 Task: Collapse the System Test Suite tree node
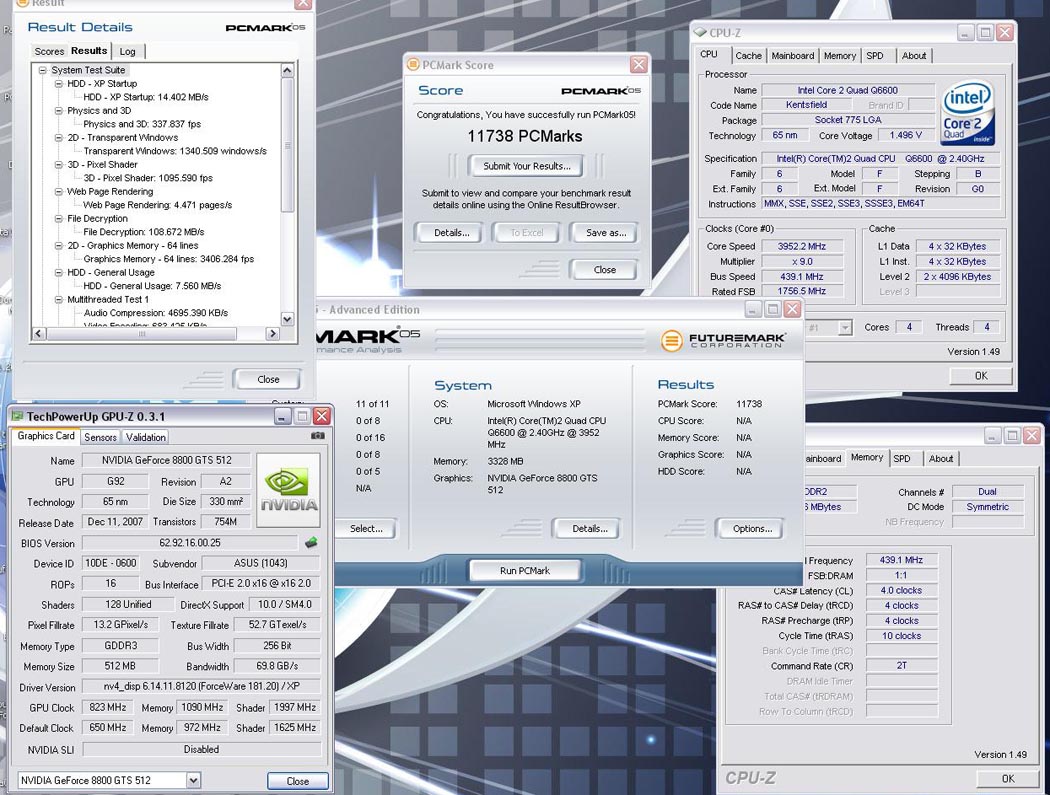tap(42, 70)
